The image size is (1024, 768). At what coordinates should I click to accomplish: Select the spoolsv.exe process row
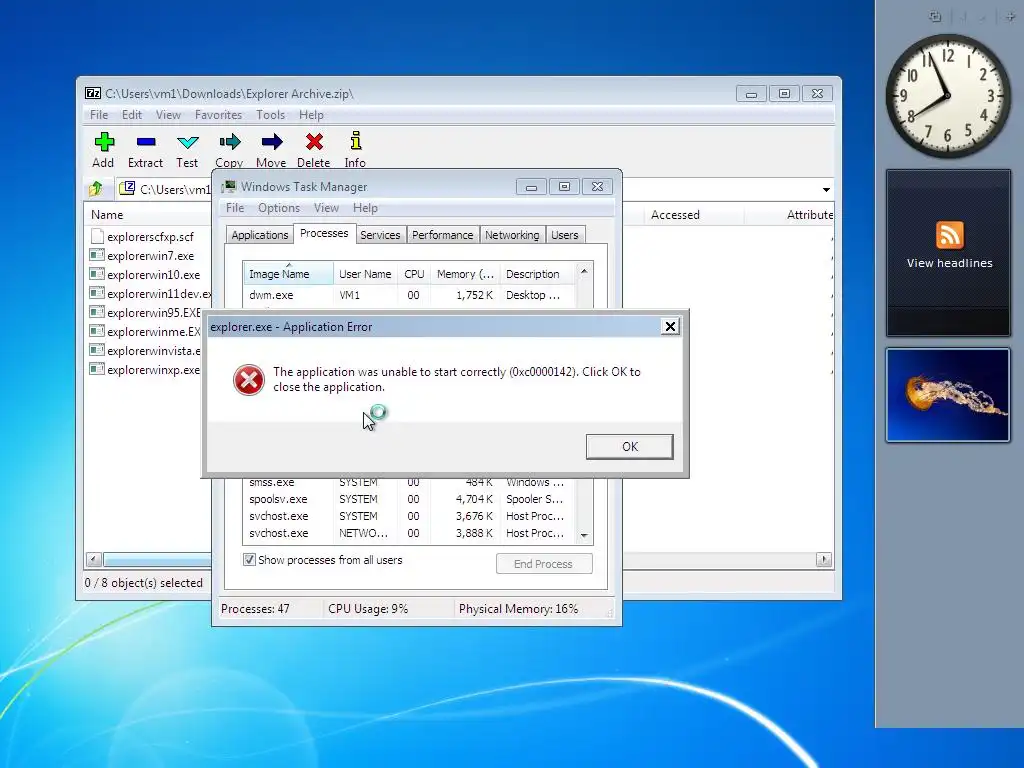tap(409, 499)
